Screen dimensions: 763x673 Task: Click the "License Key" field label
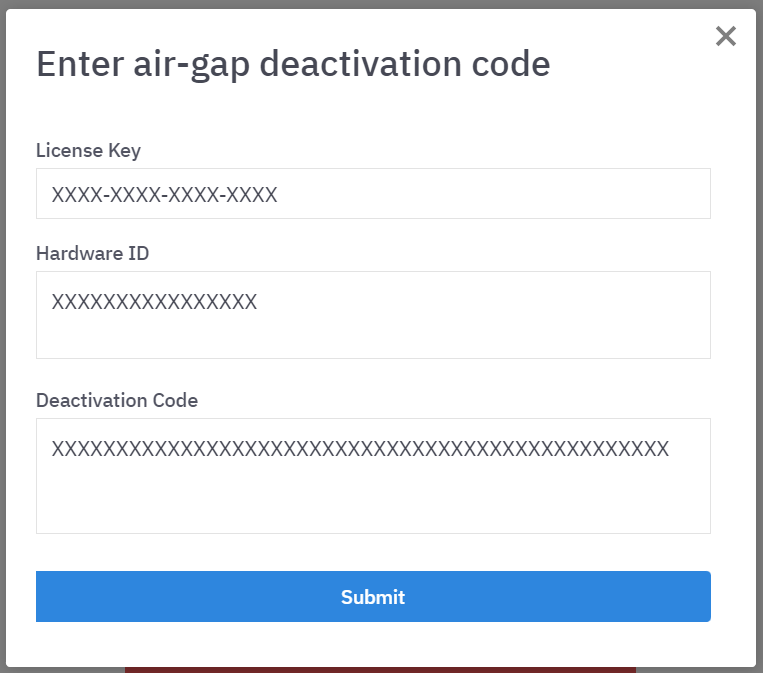tap(88, 151)
